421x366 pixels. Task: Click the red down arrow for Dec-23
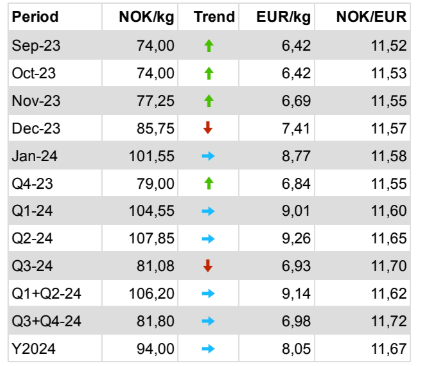pyautogui.click(x=208, y=128)
